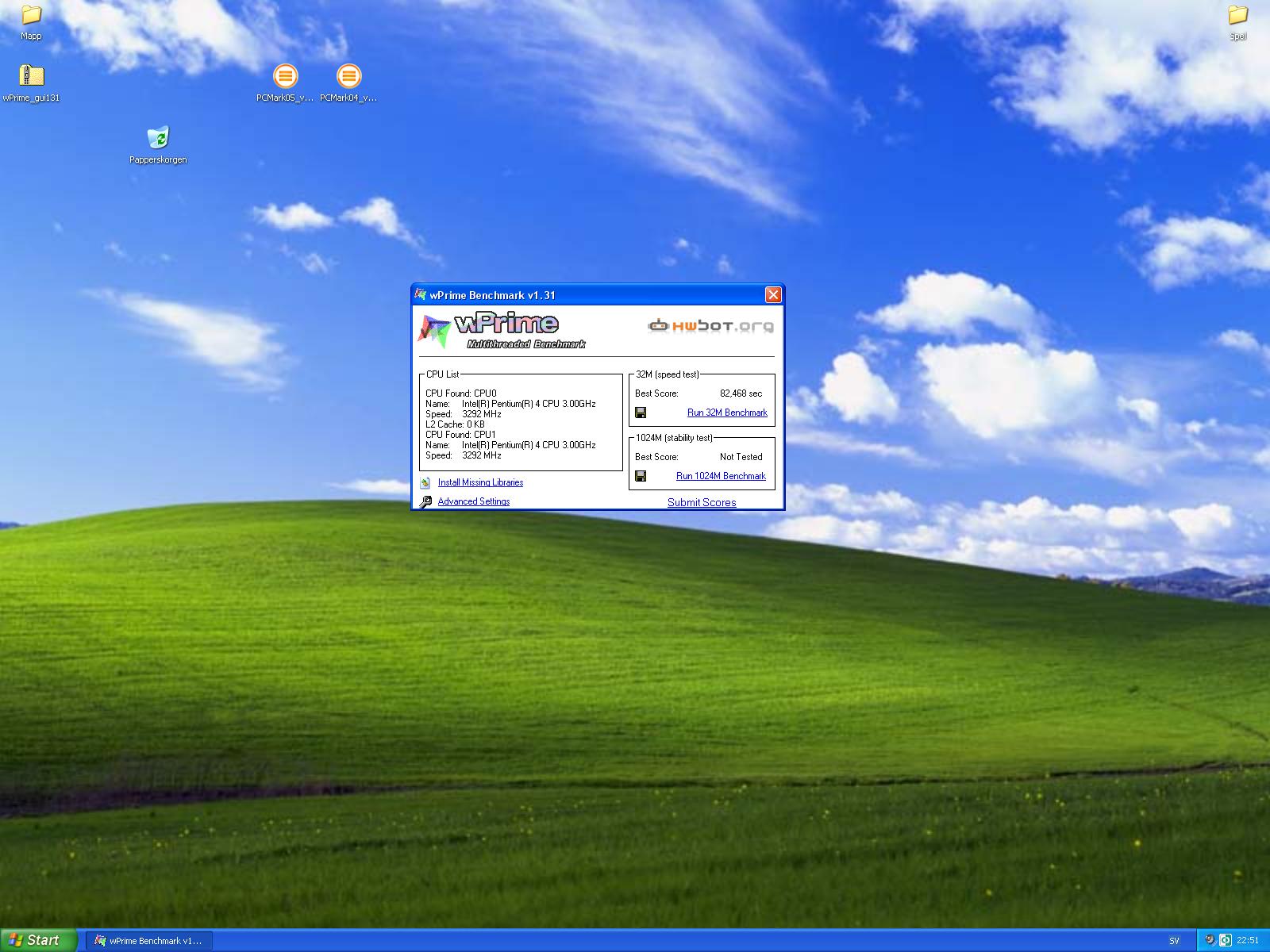
Task: Open the Papperskorgen recycle bin
Action: (x=158, y=144)
